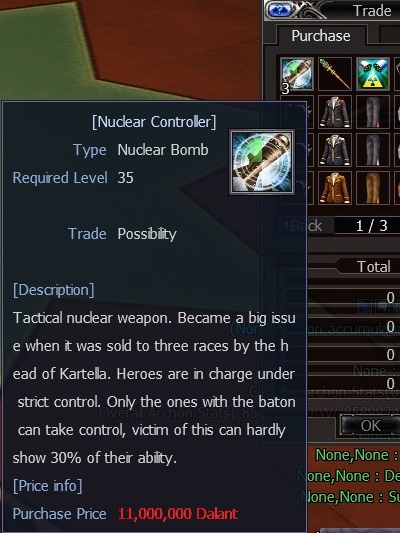This screenshot has width=400, height=533.
Task: Click the 0 amount field just above OK
Action: (353, 384)
